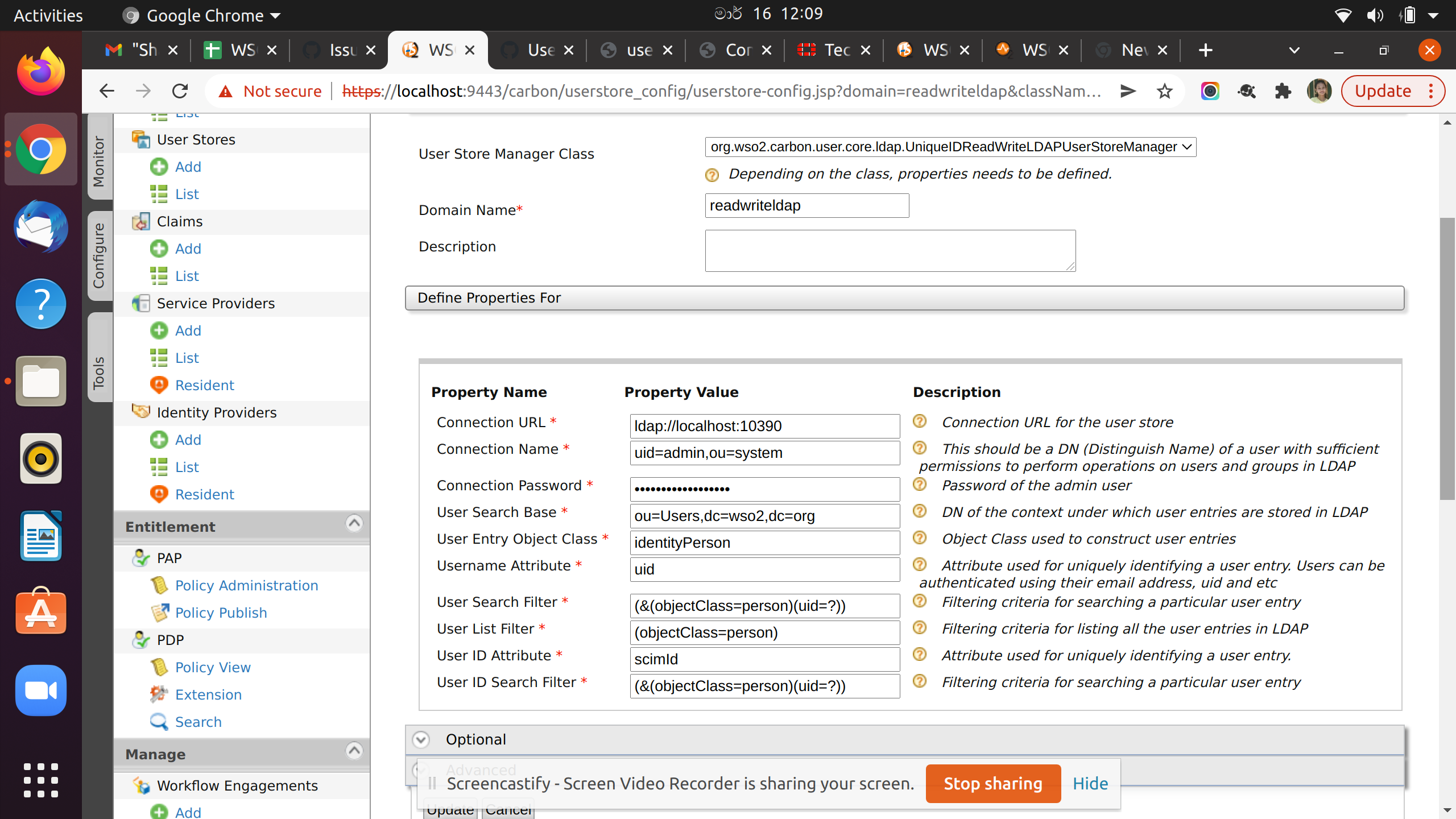The width and height of the screenshot is (1456, 819).
Task: Open the Policy Publish link
Action: (x=221, y=613)
